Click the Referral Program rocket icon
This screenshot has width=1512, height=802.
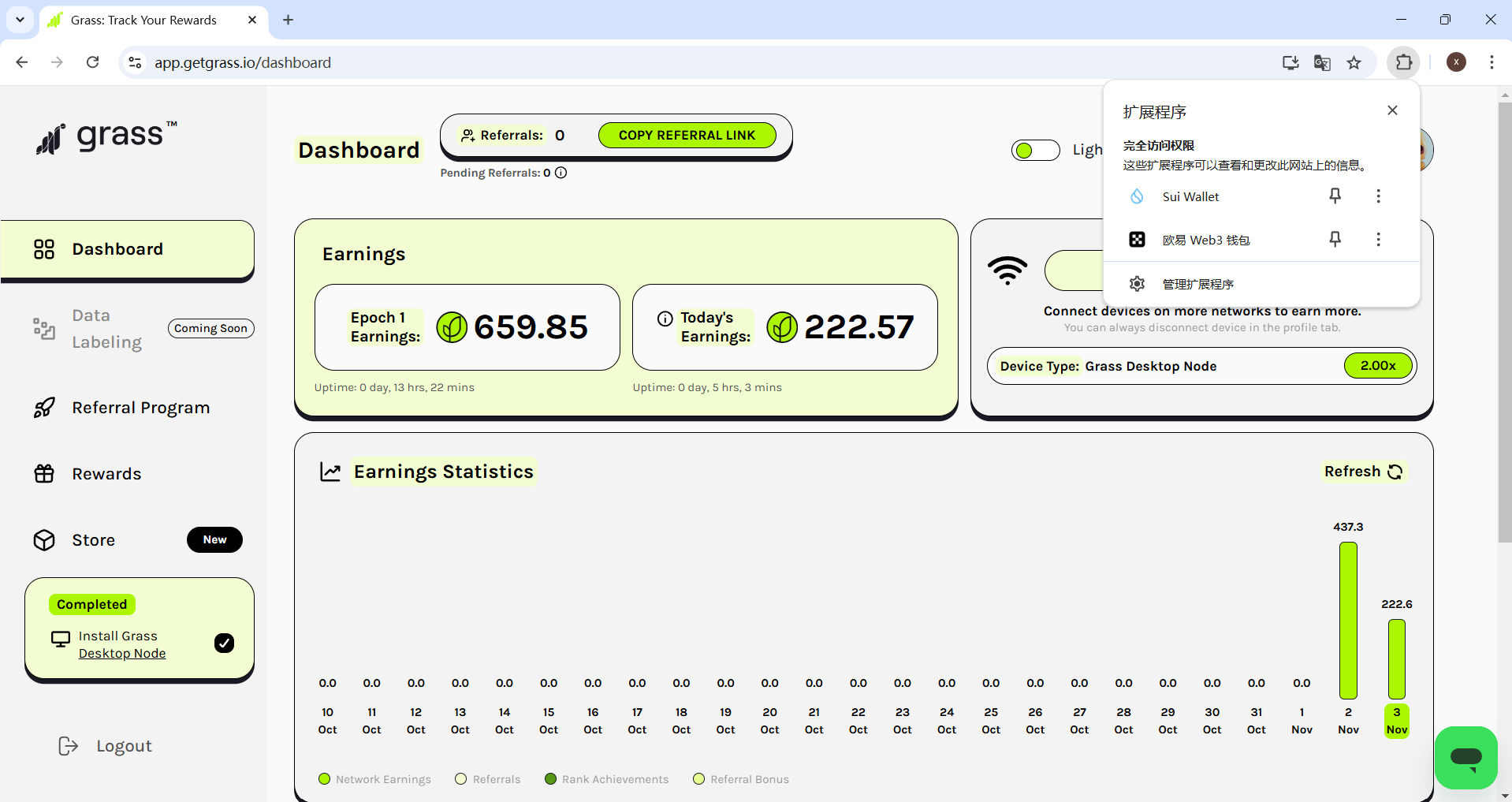click(x=44, y=408)
